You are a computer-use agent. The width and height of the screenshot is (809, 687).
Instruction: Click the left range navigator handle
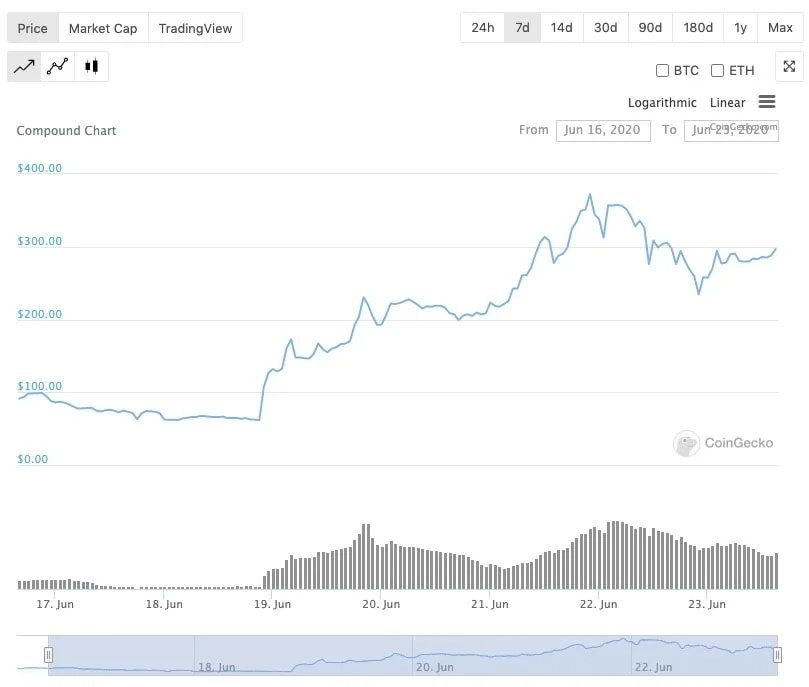pyautogui.click(x=48, y=654)
